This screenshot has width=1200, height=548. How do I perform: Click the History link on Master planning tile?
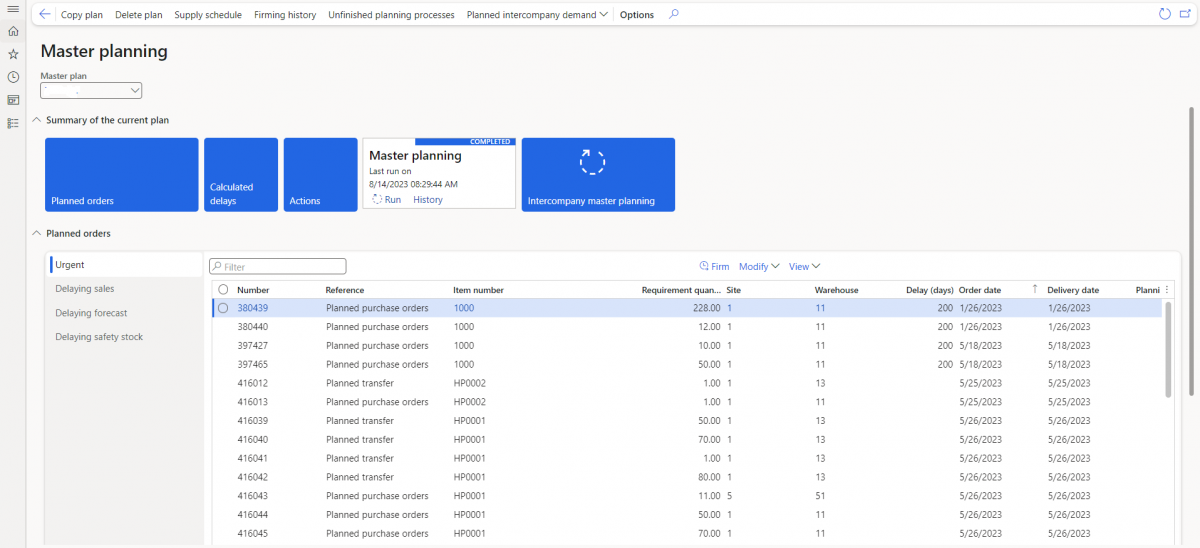427,200
